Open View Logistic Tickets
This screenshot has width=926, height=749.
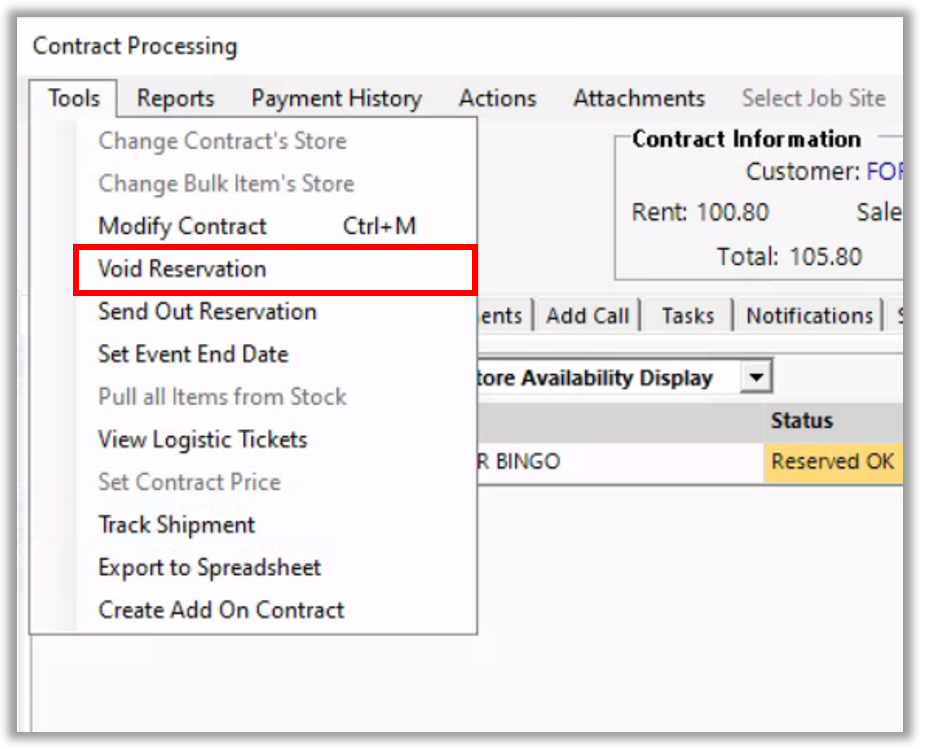coord(202,439)
